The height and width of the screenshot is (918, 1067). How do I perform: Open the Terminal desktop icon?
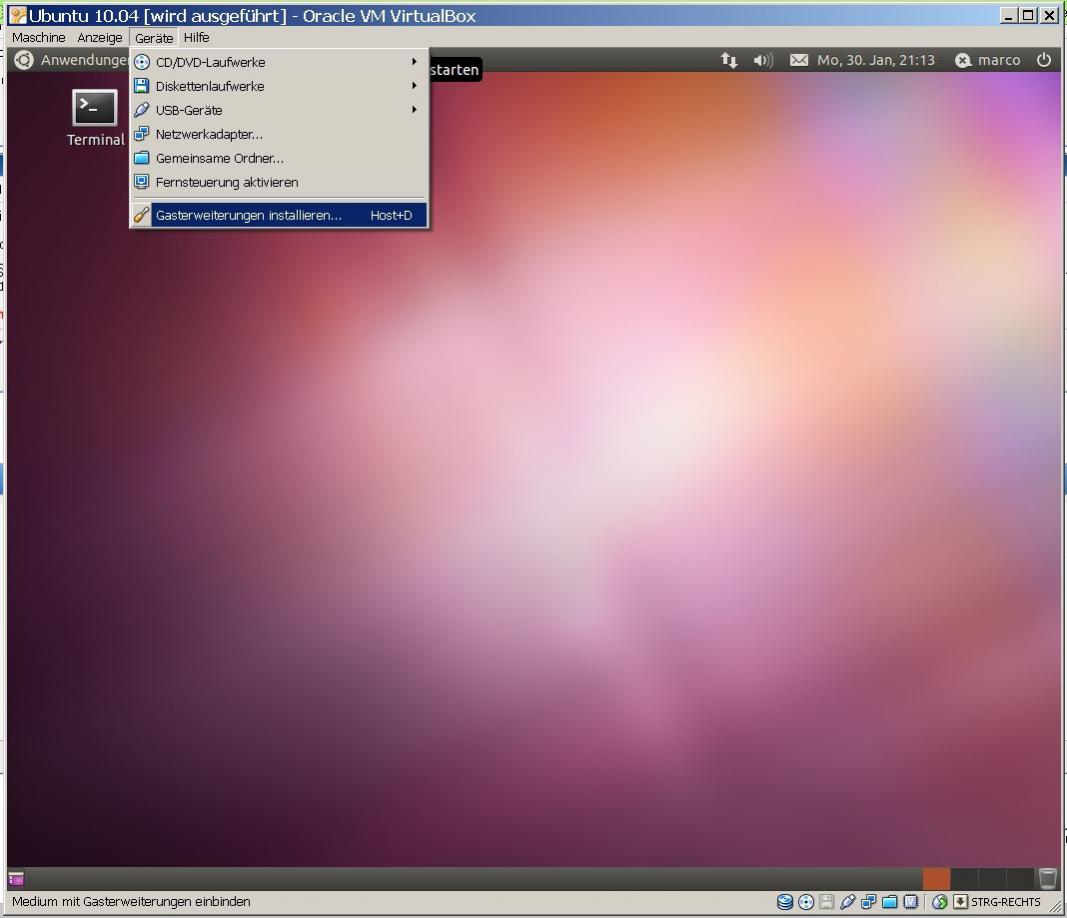point(95,118)
